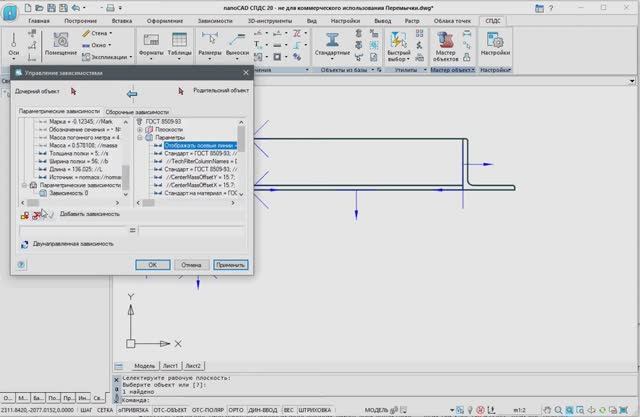Click the left tree horizontal scrollbar

coord(70,203)
